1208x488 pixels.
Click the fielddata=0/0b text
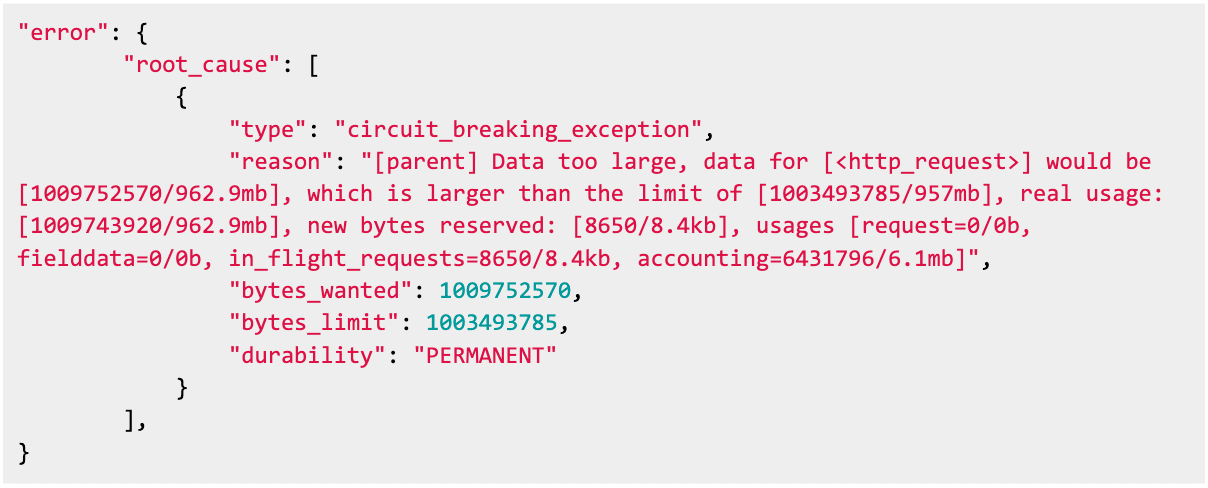(111, 259)
